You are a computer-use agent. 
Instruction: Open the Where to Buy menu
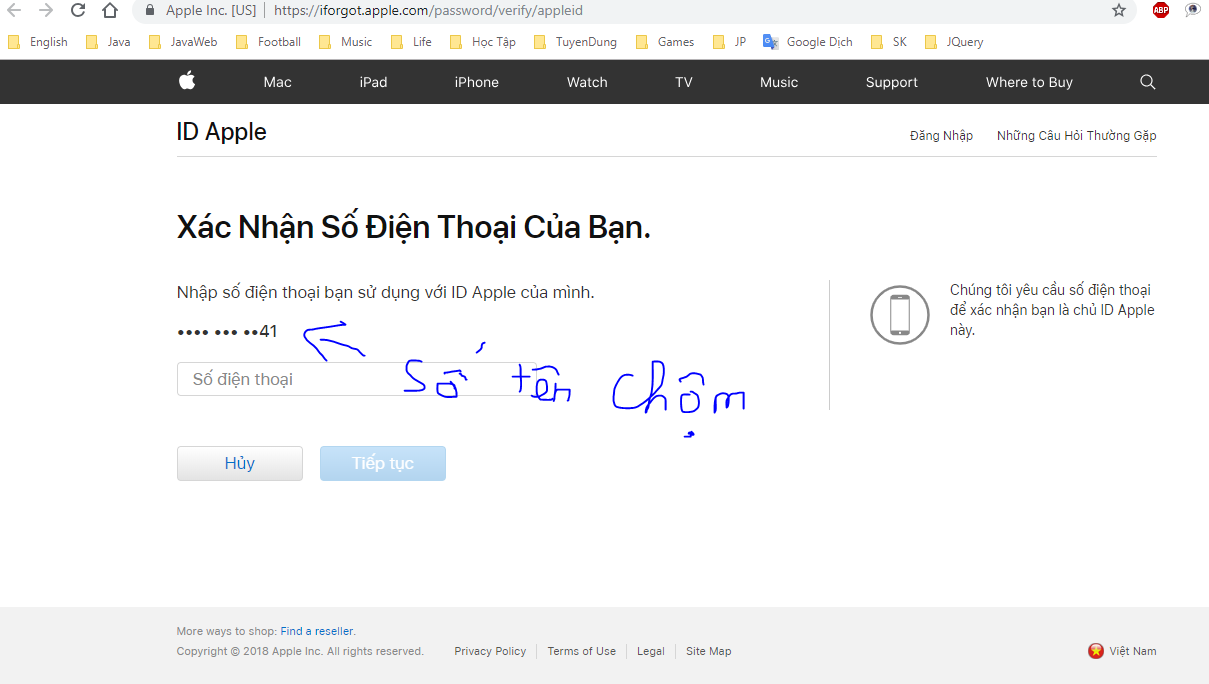pyautogui.click(x=1029, y=82)
